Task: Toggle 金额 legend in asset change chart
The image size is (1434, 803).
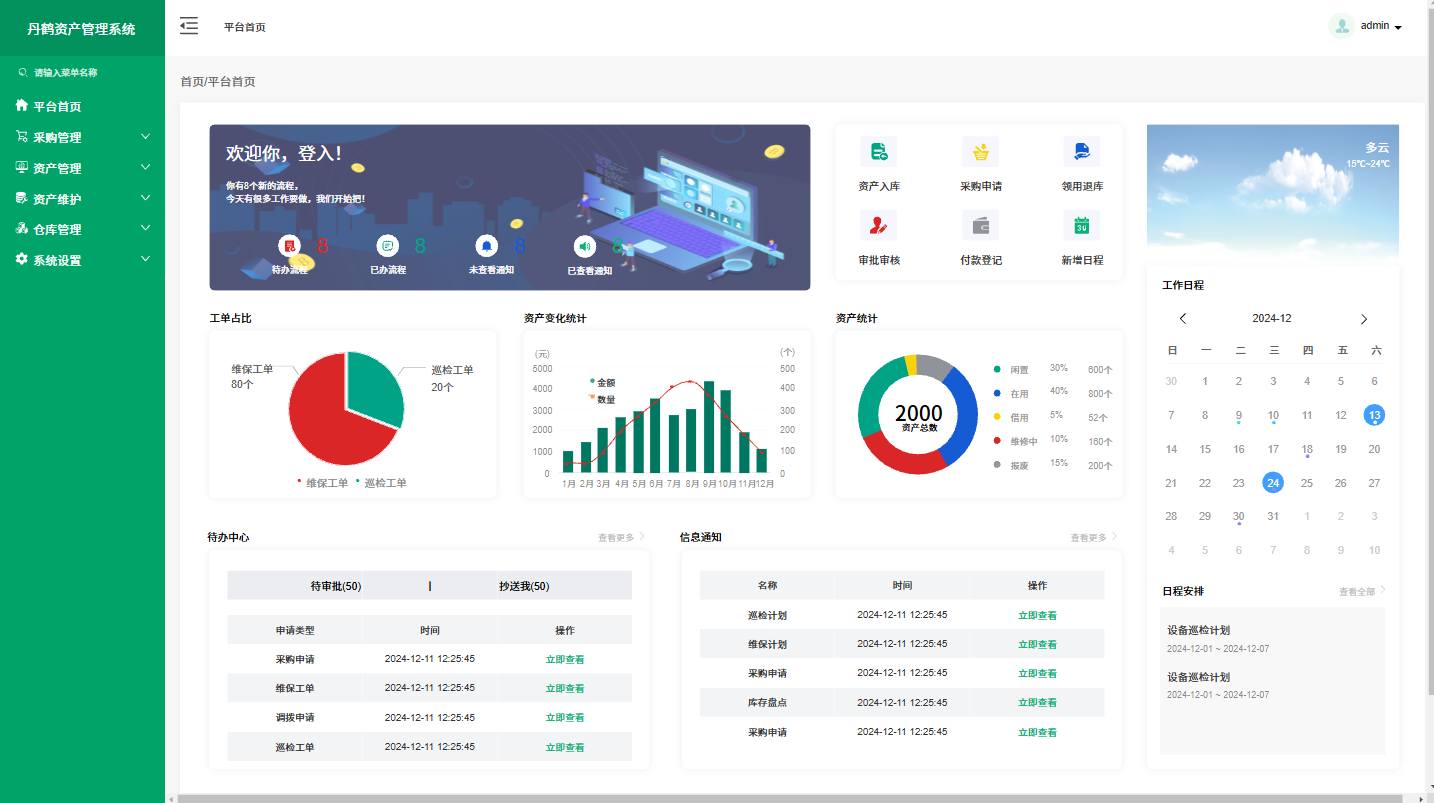Action: coord(604,382)
